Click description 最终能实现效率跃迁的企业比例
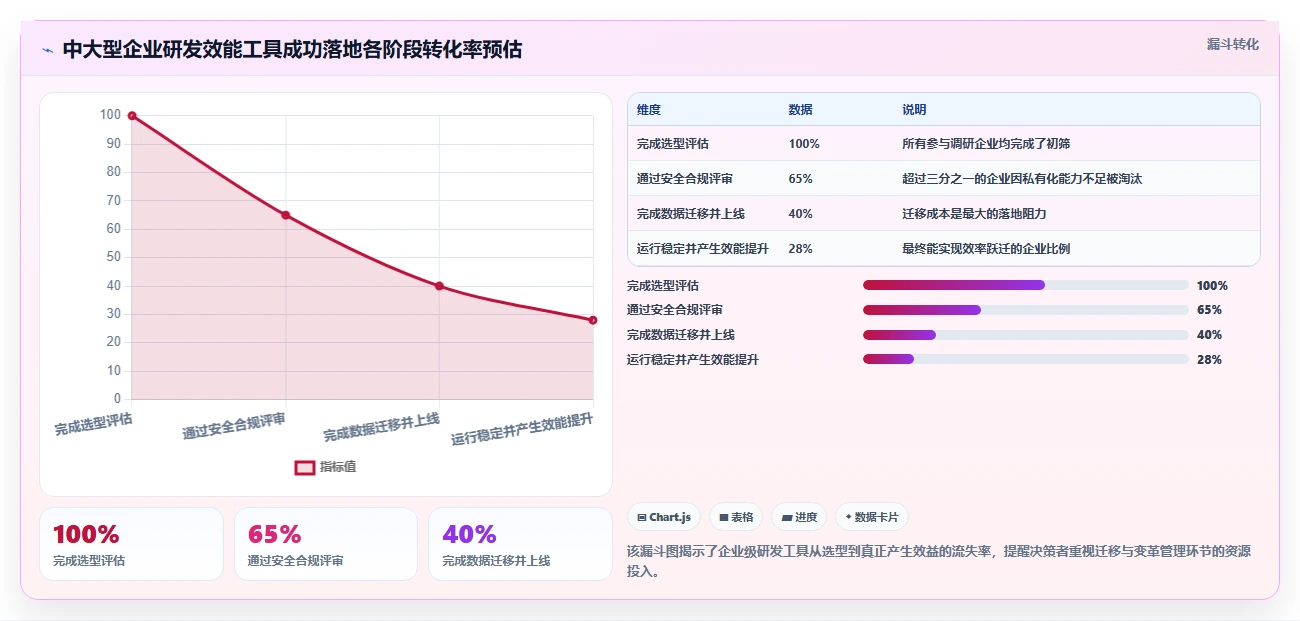Screen dimensions: 1300x621 pyautogui.click(x=986, y=249)
